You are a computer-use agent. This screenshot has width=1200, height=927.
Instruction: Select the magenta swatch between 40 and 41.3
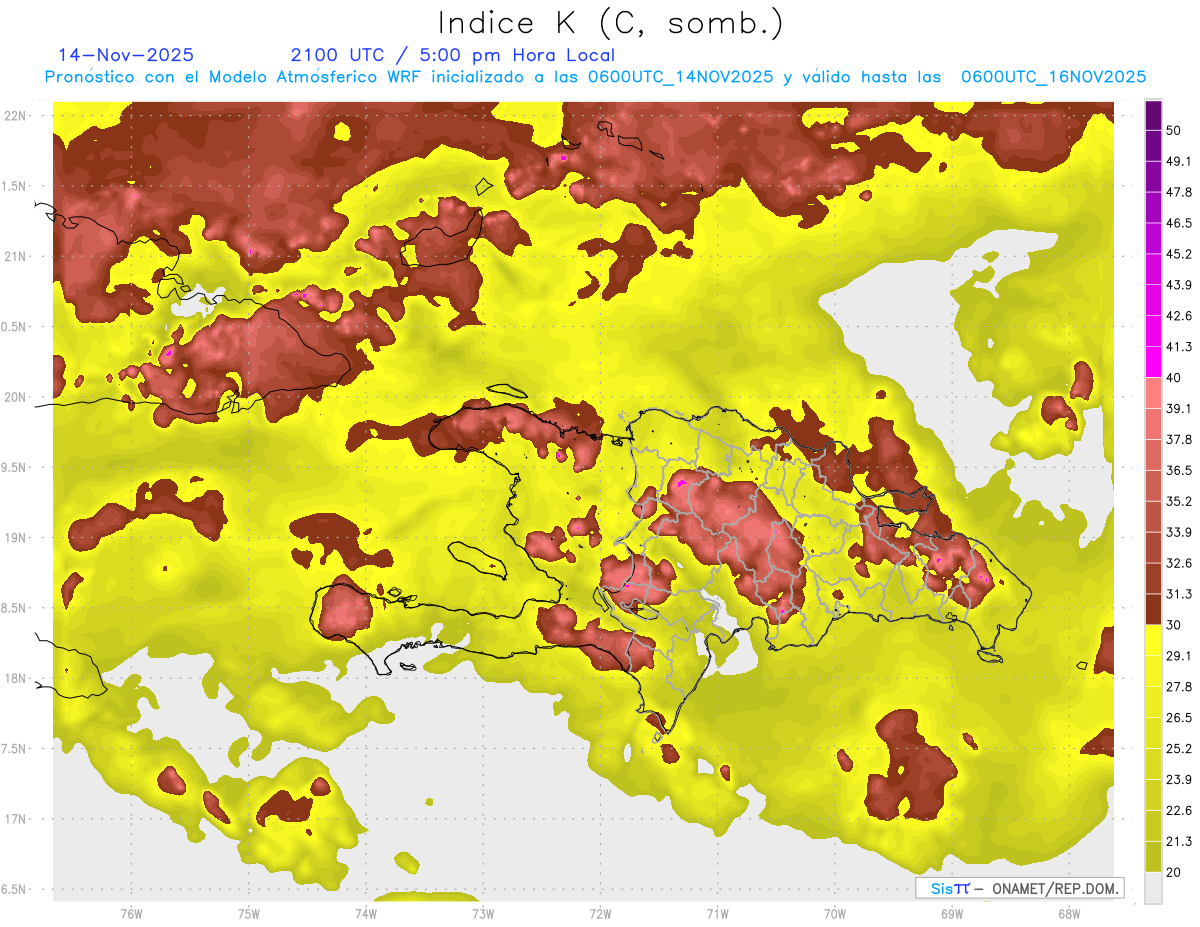[1153, 362]
